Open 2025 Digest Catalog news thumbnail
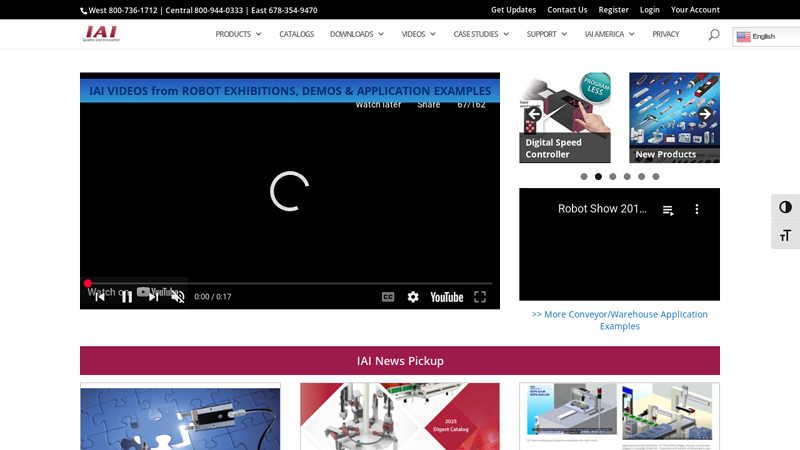The image size is (800, 450). click(400, 417)
